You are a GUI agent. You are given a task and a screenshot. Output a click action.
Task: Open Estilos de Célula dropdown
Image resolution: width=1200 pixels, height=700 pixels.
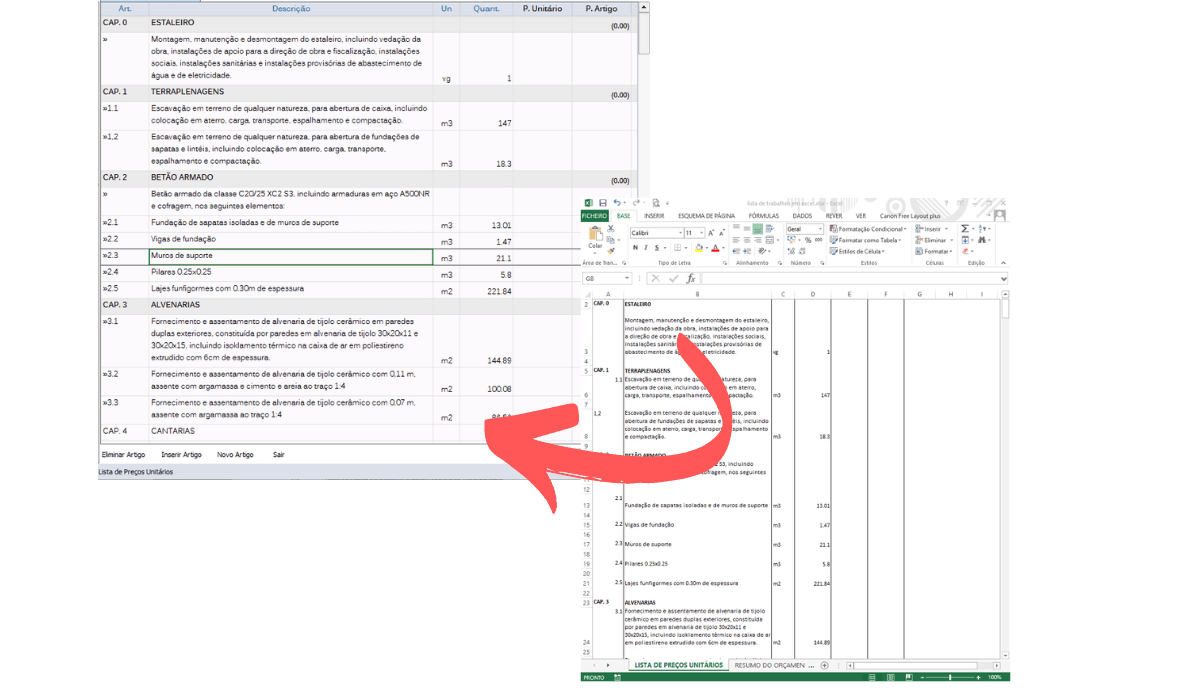click(857, 251)
